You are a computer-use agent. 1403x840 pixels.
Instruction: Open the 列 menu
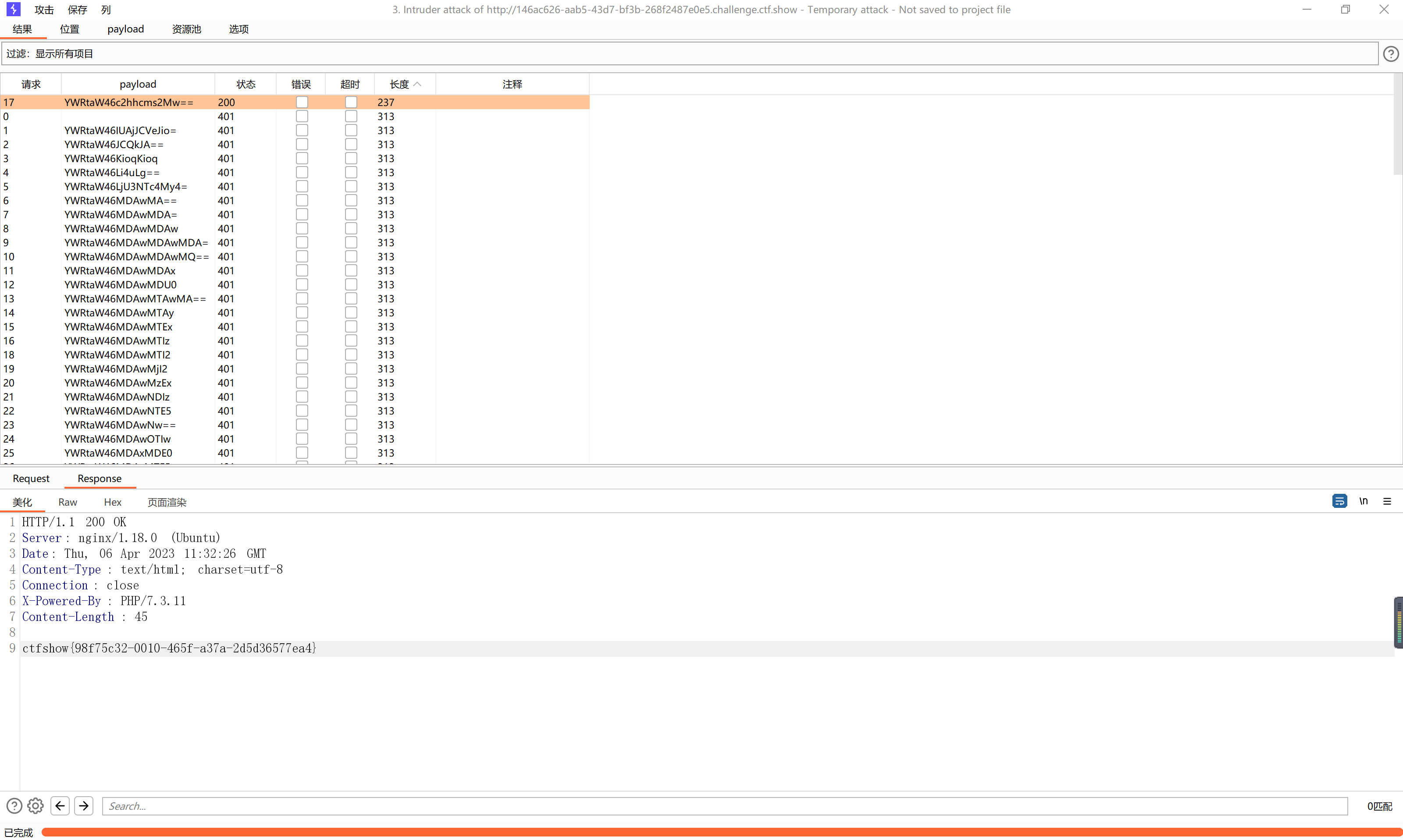[x=106, y=10]
